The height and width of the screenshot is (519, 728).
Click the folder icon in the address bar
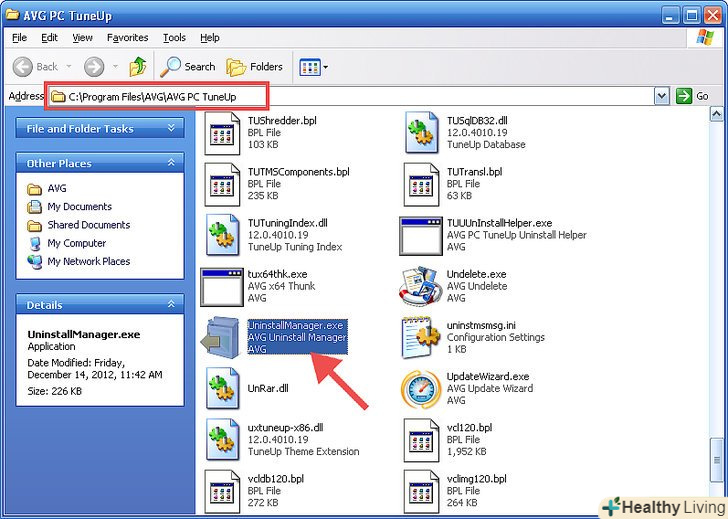pyautogui.click(x=58, y=97)
